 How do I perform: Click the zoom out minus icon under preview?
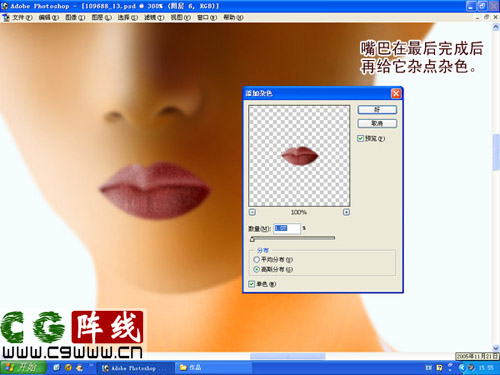point(252,212)
